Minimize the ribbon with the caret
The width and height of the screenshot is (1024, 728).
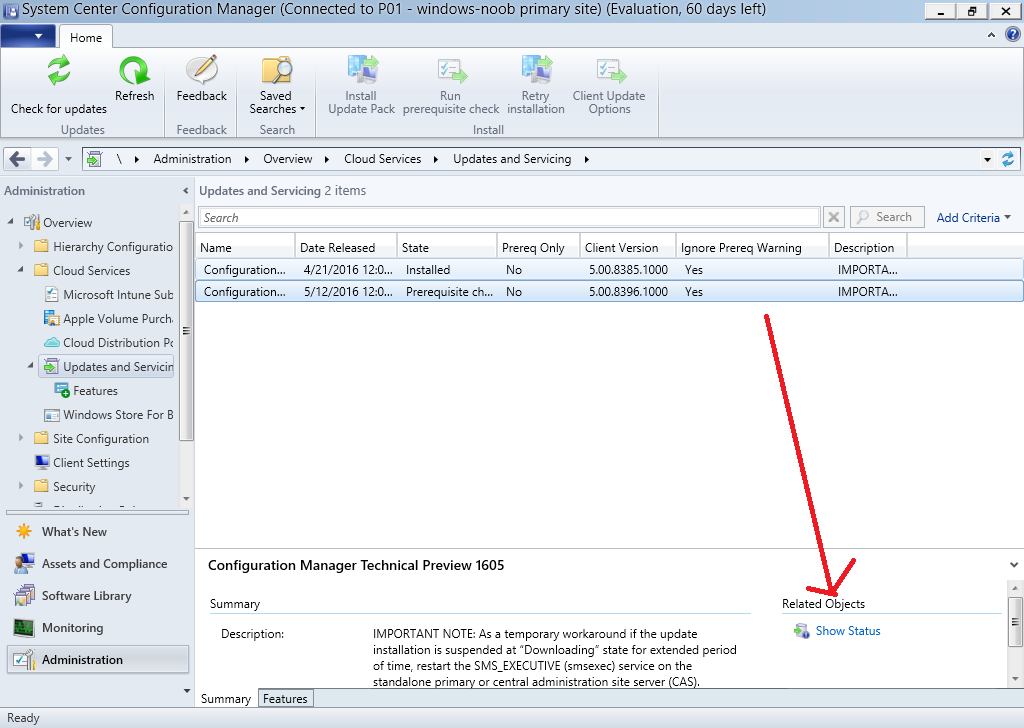point(991,35)
